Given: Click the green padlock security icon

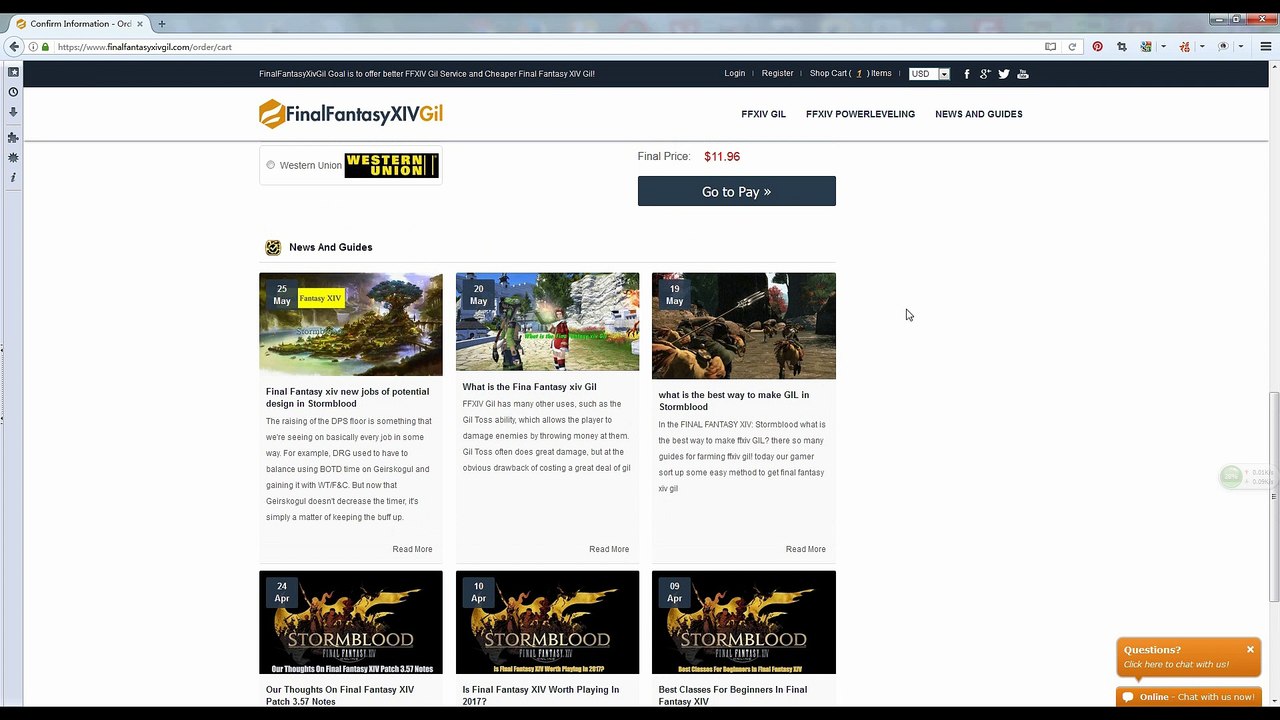Looking at the screenshot, I should click(46, 47).
